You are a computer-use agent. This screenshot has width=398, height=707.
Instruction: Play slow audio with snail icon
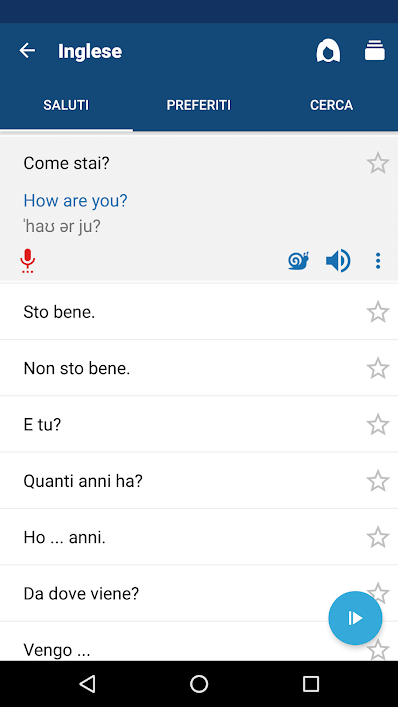298,261
